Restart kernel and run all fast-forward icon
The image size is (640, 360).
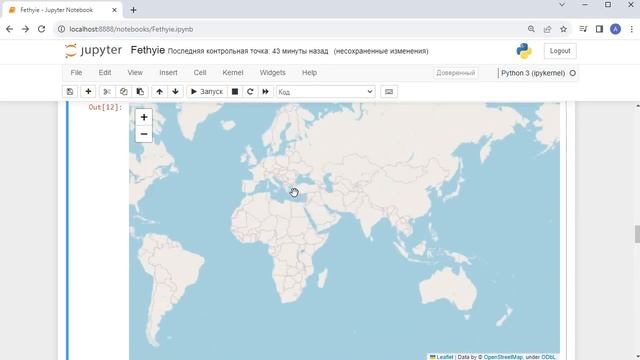pyautogui.click(x=265, y=92)
